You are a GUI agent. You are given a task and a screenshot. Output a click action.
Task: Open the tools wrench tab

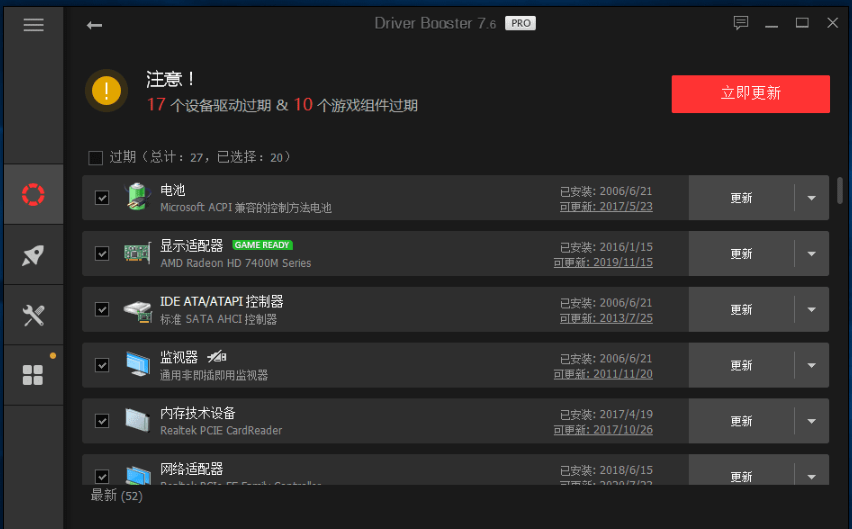33,315
